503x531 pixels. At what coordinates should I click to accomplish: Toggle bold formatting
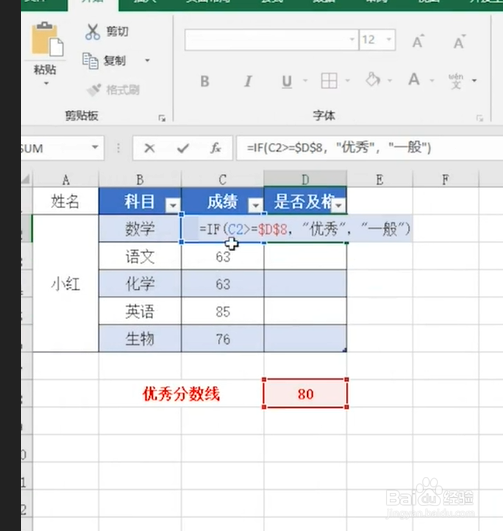click(x=205, y=81)
